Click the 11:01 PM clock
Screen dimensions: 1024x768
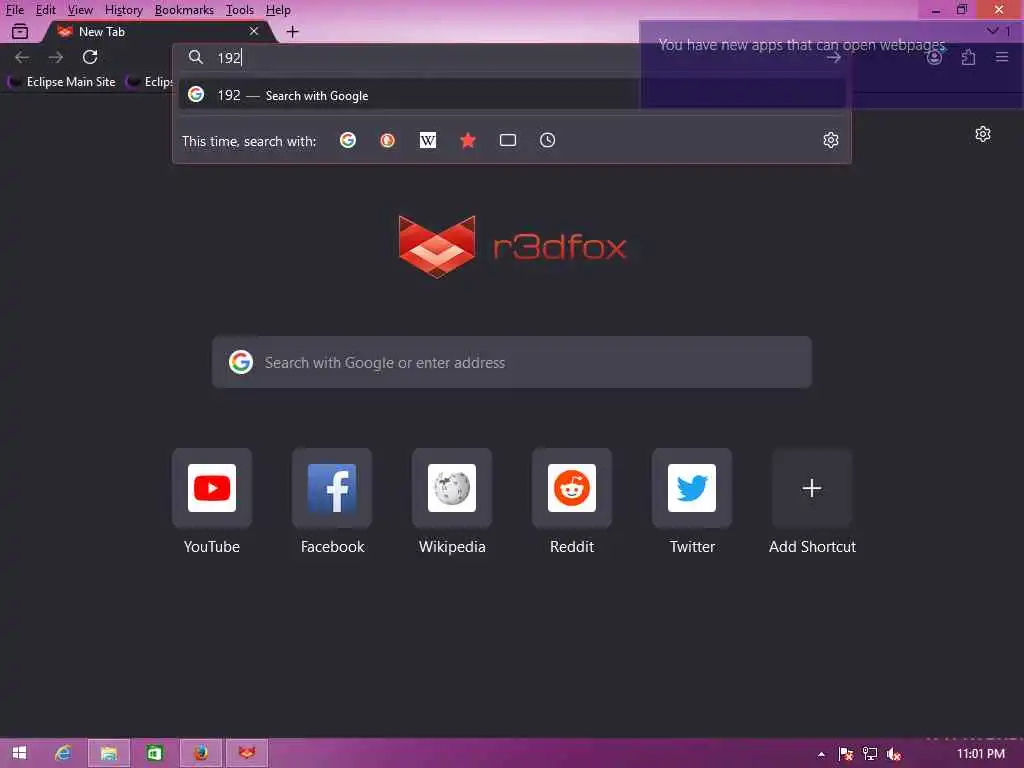click(980, 754)
